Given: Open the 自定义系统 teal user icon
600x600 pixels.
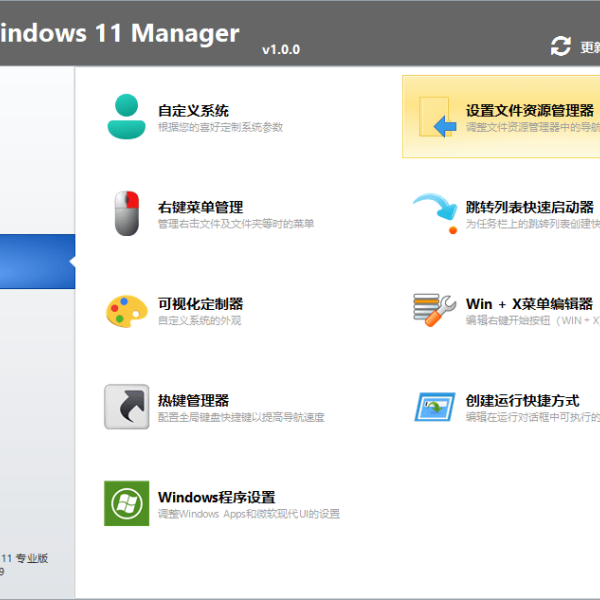Looking at the screenshot, I should click(127, 116).
